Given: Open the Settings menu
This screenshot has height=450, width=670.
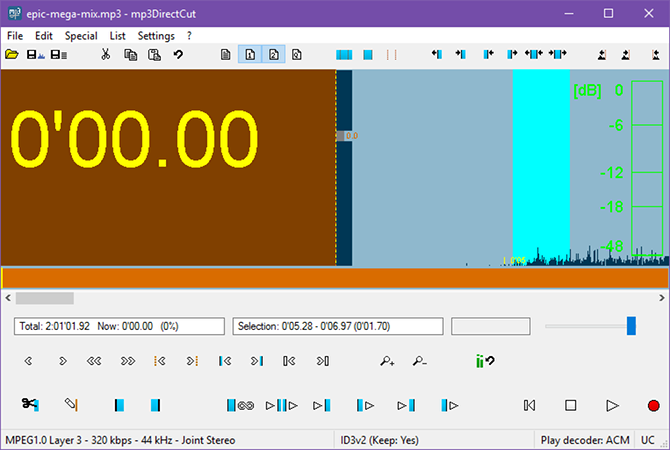Looking at the screenshot, I should tap(155, 36).
